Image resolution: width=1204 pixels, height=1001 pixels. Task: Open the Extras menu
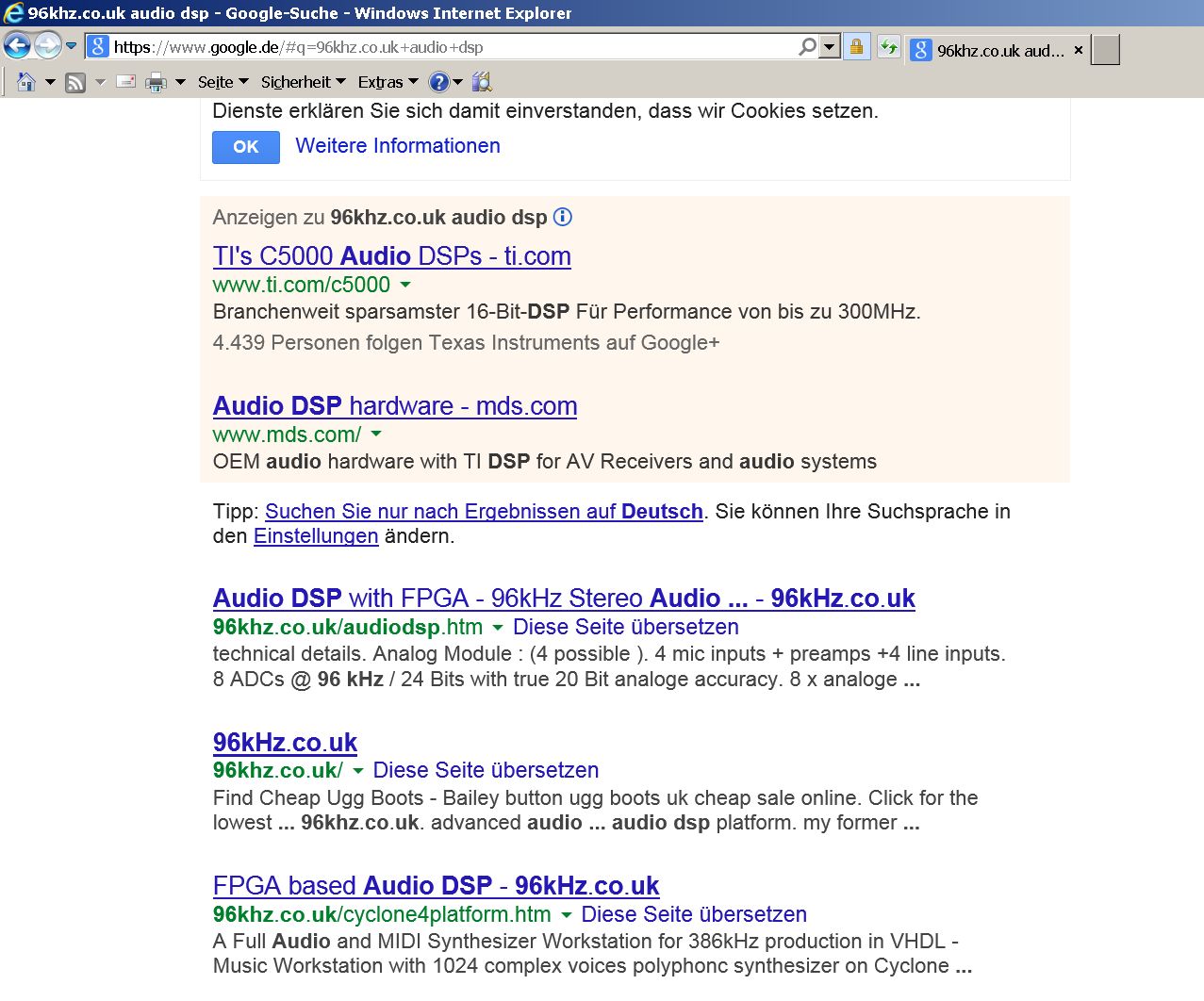click(388, 82)
